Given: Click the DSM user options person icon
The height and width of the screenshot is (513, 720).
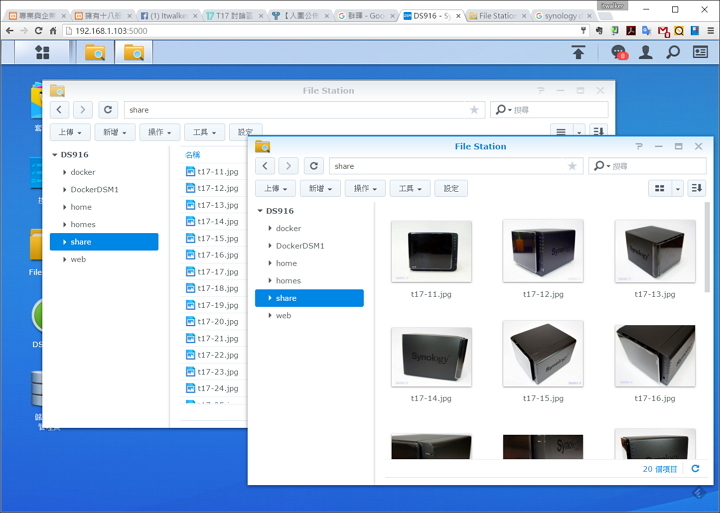Looking at the screenshot, I should click(x=646, y=52).
